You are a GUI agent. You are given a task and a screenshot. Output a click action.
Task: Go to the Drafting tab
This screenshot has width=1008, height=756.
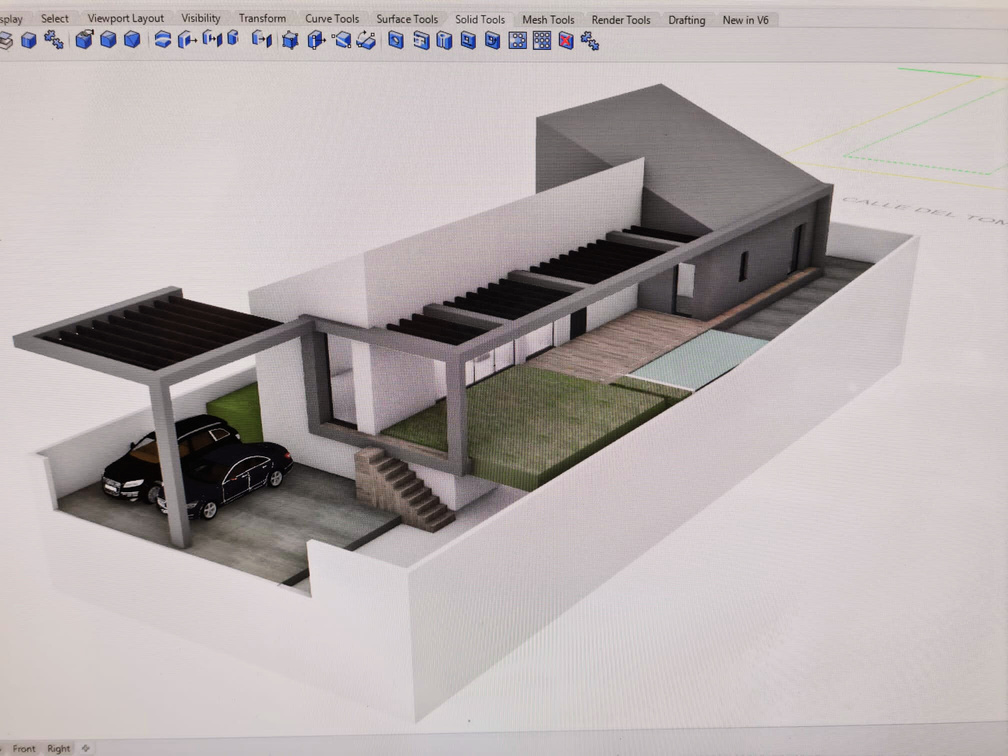pyautogui.click(x=687, y=20)
